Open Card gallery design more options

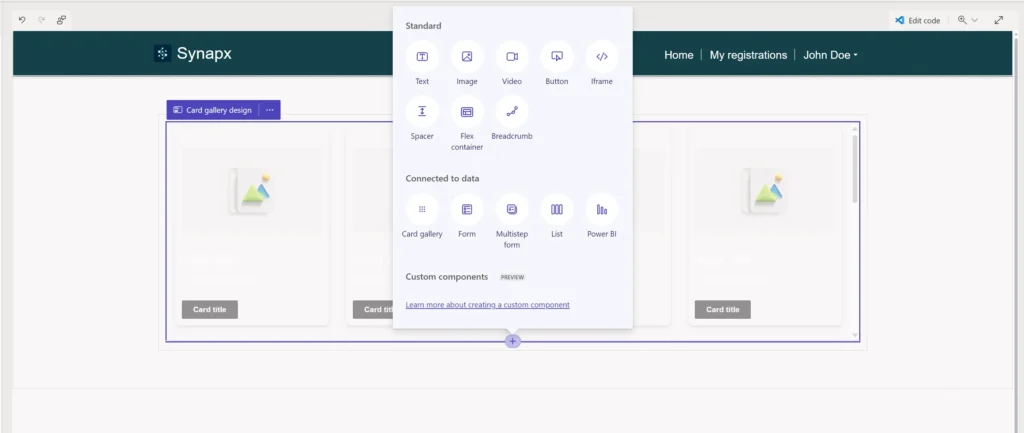269,110
